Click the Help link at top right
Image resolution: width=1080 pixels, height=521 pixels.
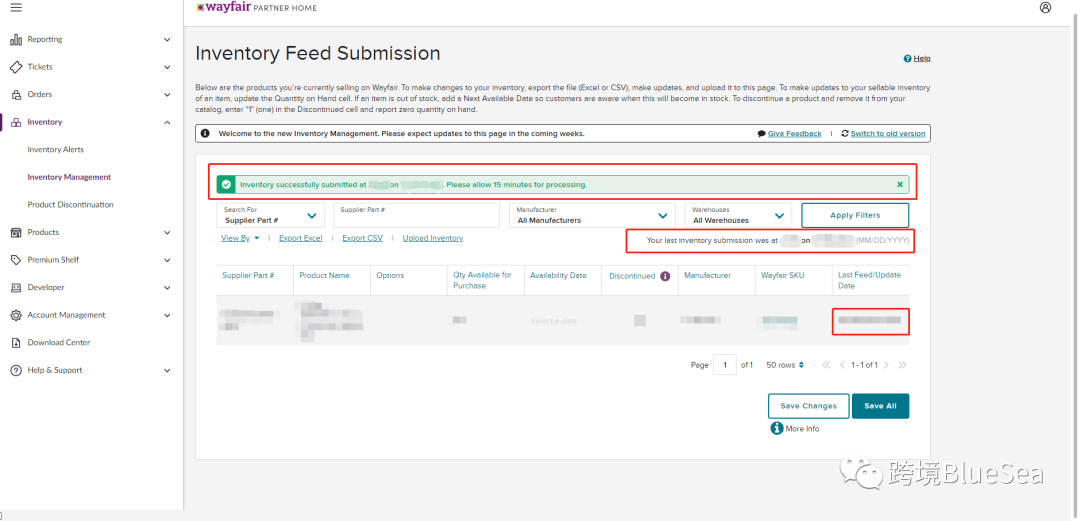pos(922,59)
